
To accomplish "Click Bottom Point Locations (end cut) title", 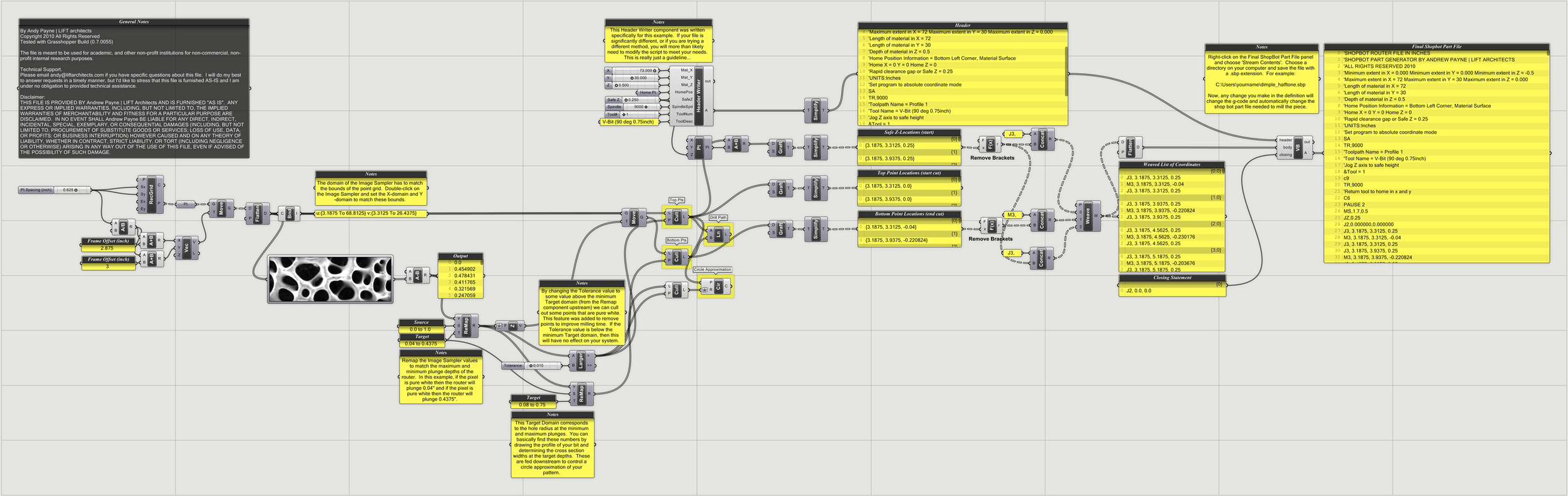I will coord(909,214).
